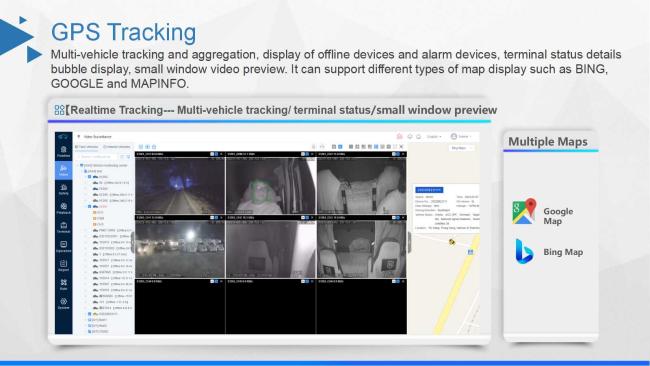Open the Video module in the sidebar
The image size is (650, 366).
point(63,170)
